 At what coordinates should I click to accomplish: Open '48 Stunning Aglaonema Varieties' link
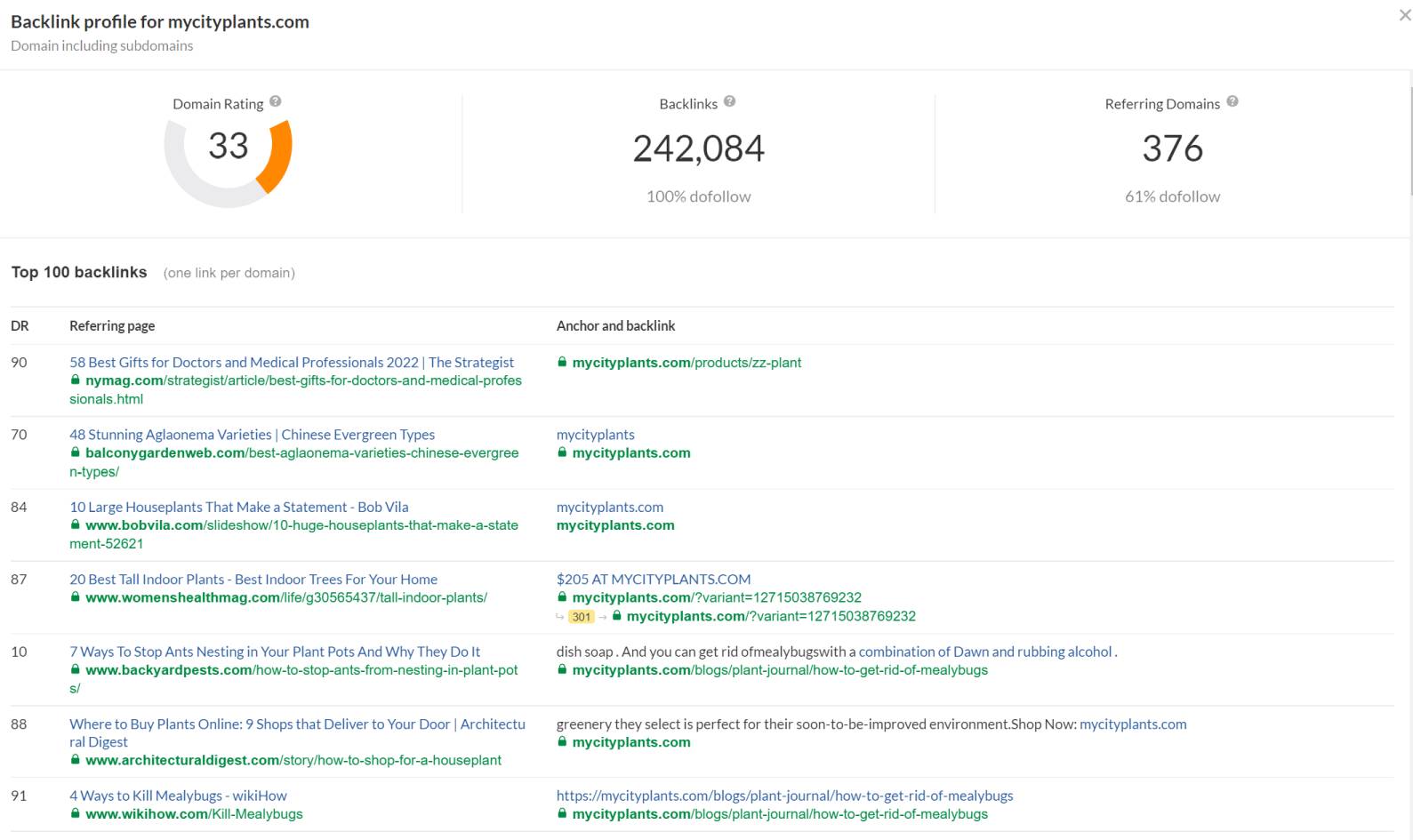(253, 435)
